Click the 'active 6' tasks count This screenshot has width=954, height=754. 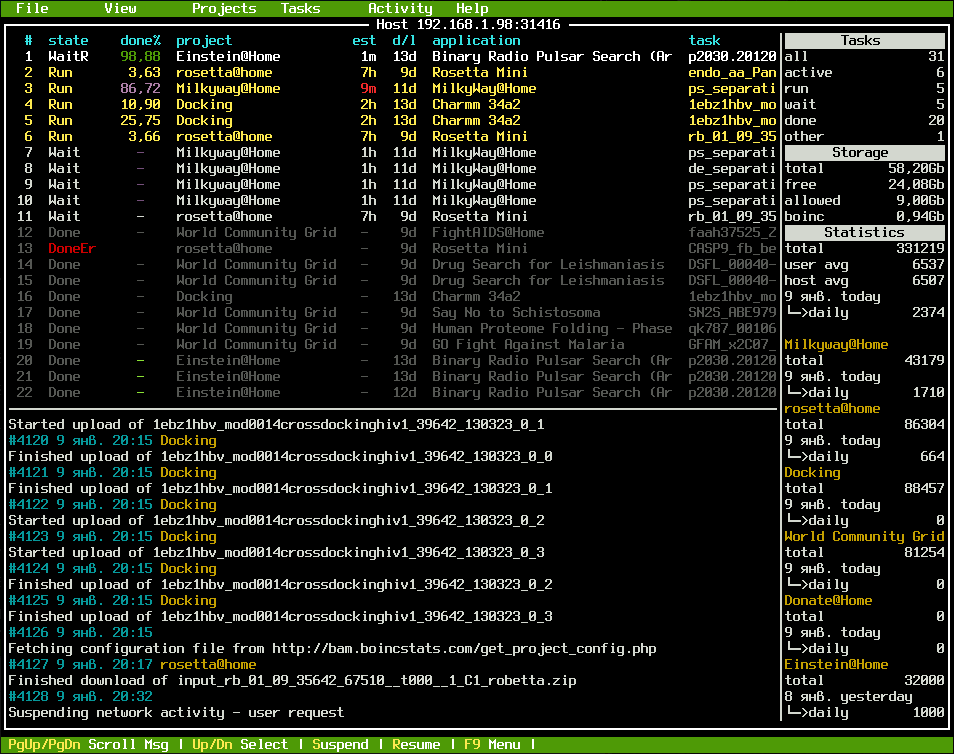(x=864, y=72)
